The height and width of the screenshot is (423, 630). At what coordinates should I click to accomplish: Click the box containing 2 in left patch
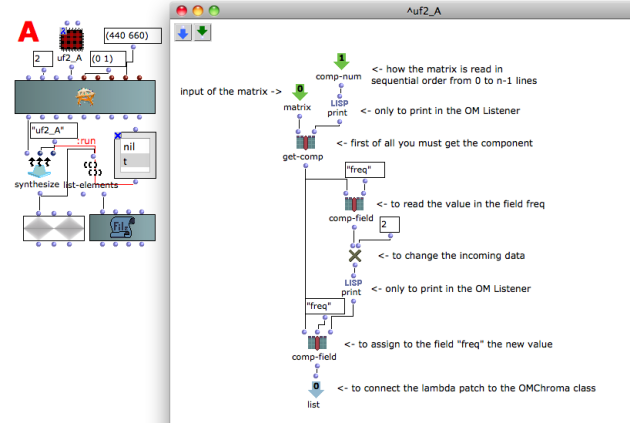43,59
